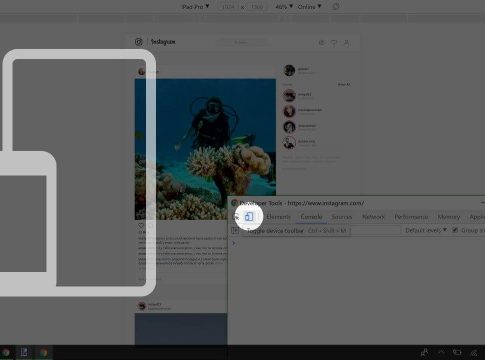Toggle the Group similar checkbox
This screenshot has width=485, height=360.
pyautogui.click(x=455, y=230)
